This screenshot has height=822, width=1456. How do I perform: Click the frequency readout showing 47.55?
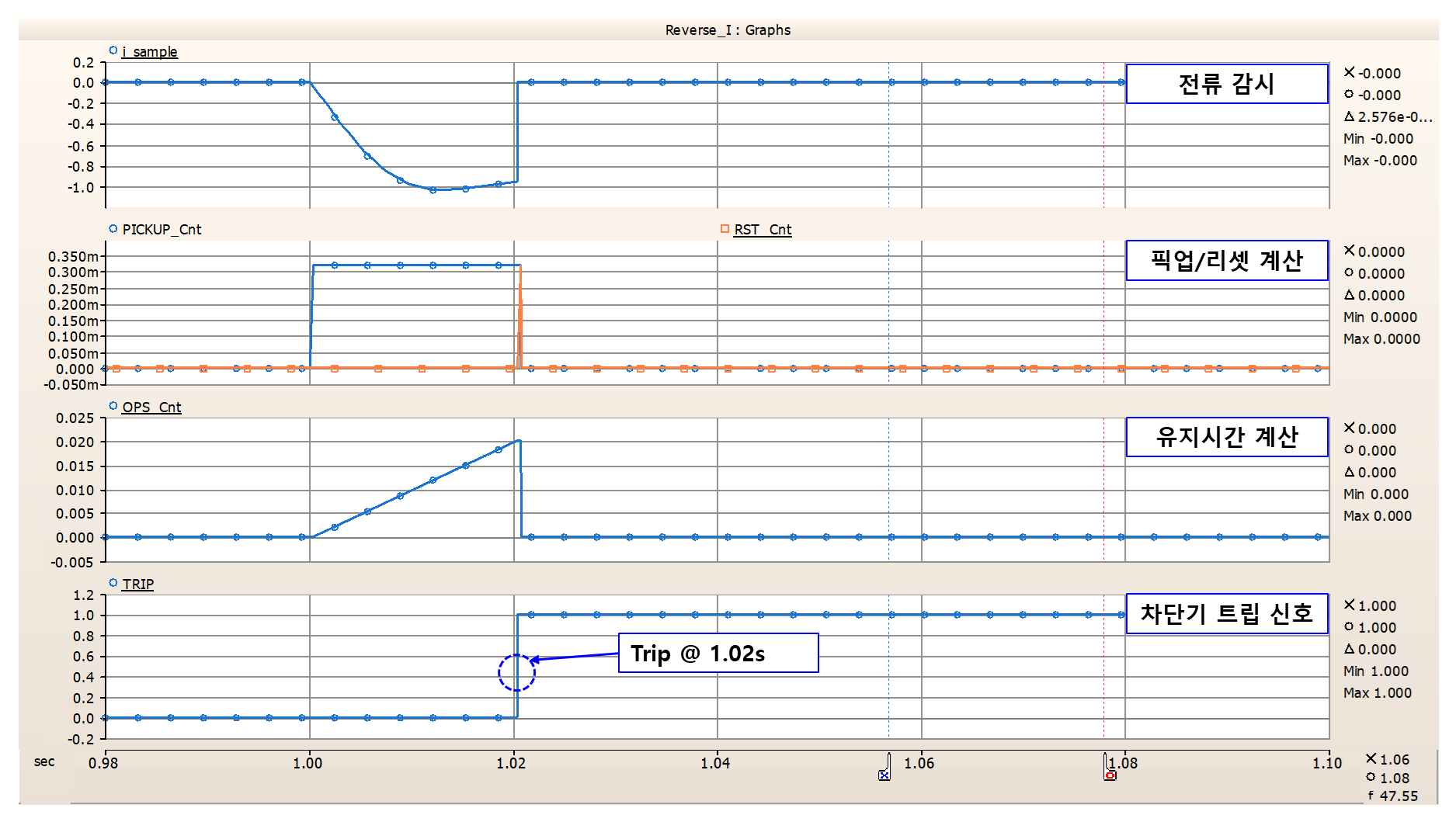coord(1398,796)
